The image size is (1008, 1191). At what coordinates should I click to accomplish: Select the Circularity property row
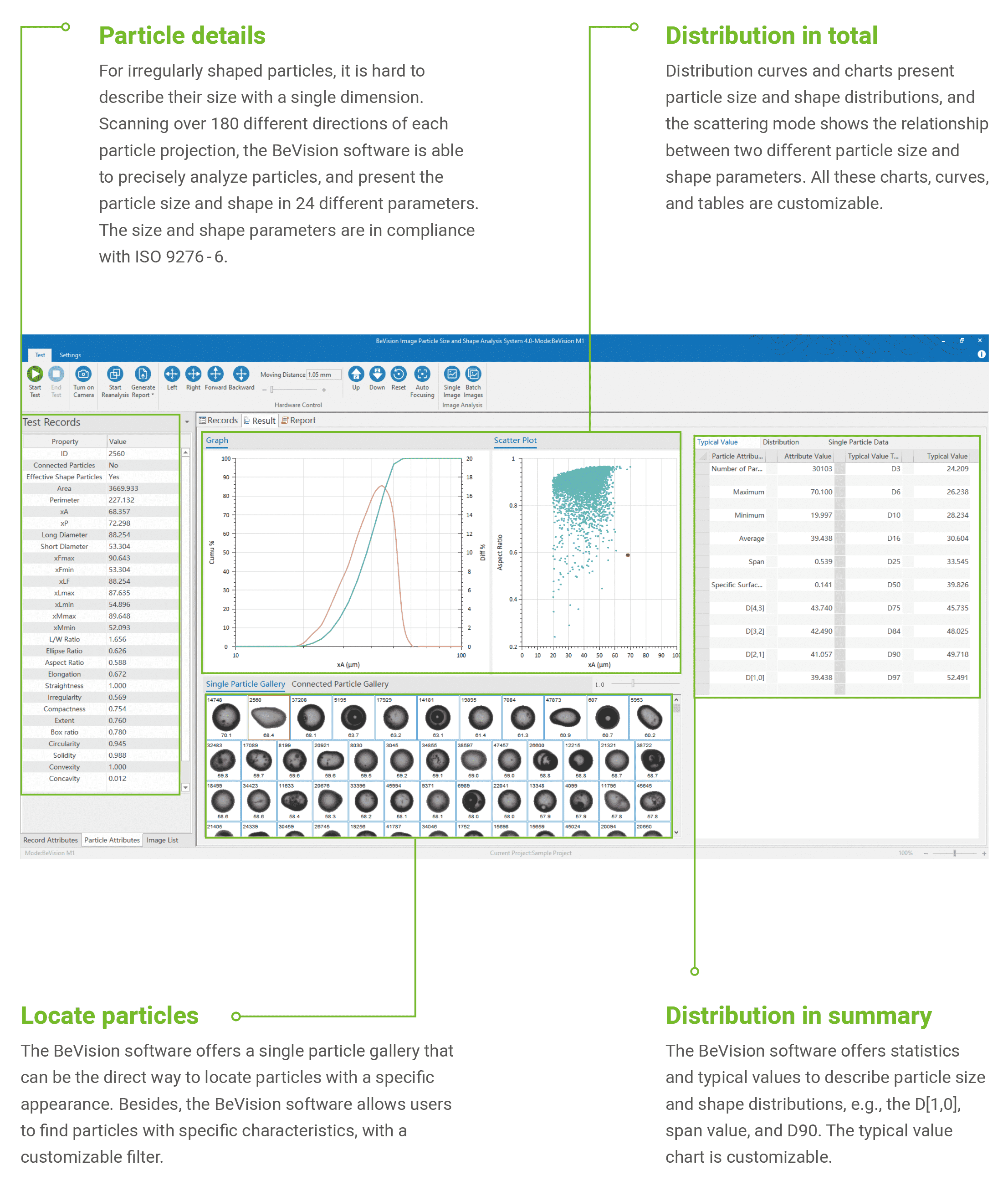pos(101,744)
